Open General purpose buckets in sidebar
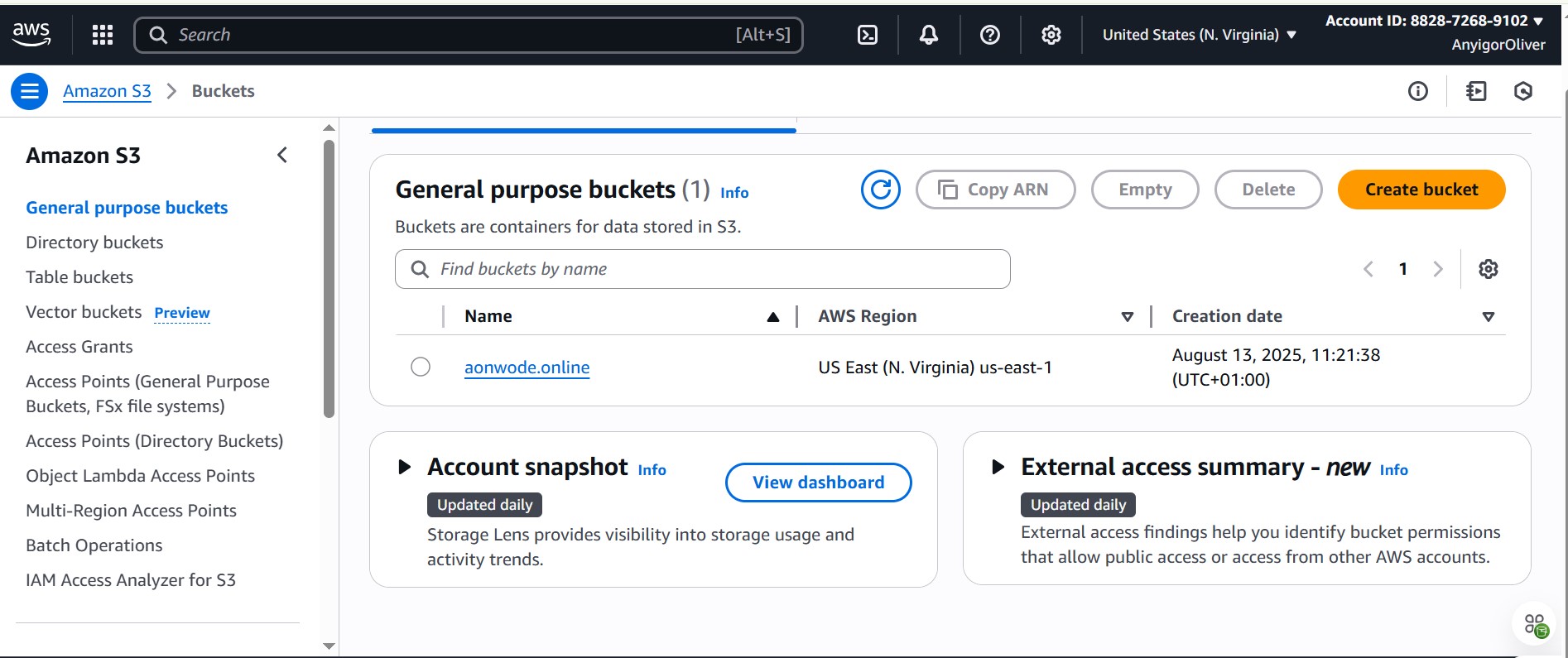 point(127,208)
